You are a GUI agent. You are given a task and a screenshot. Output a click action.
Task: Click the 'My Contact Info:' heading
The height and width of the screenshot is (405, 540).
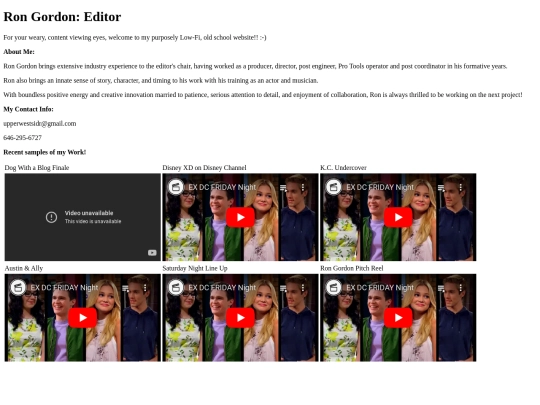(28, 109)
